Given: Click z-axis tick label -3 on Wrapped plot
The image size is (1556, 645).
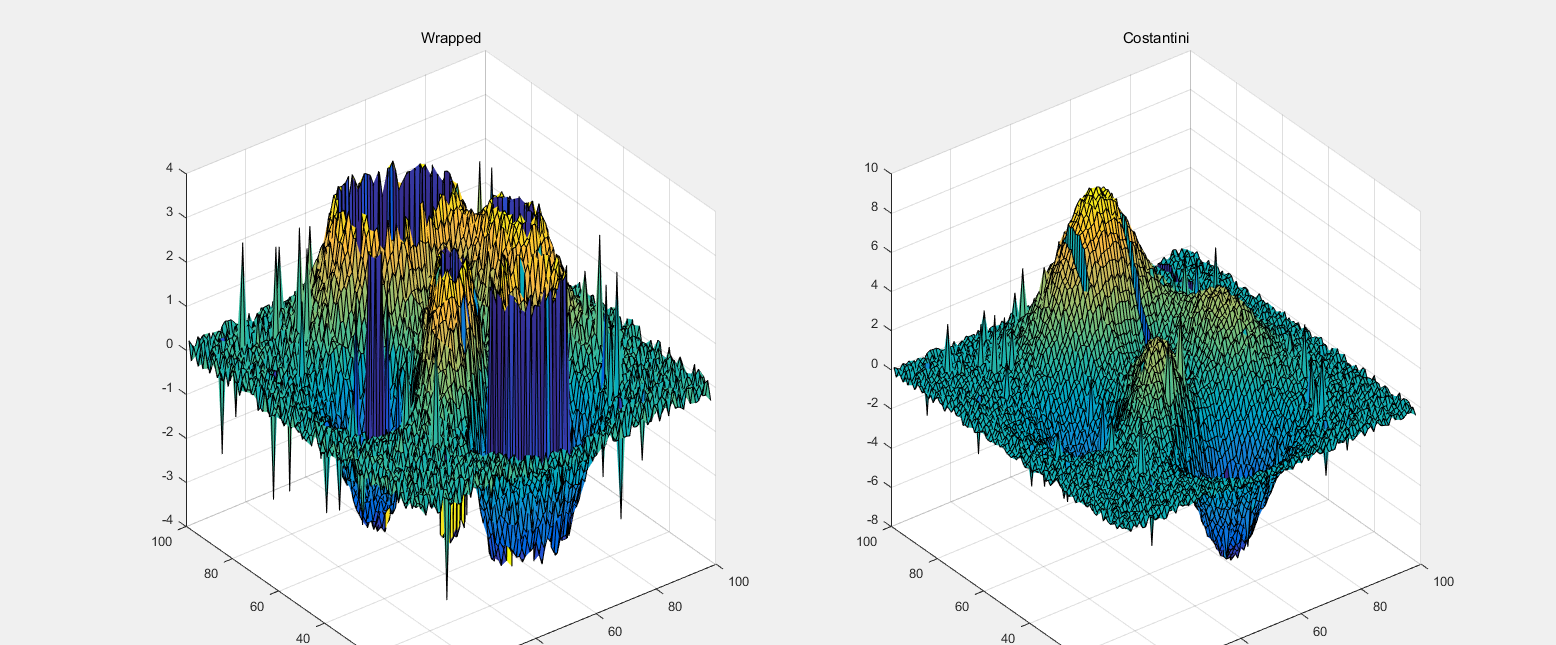Looking at the screenshot, I should [168, 478].
